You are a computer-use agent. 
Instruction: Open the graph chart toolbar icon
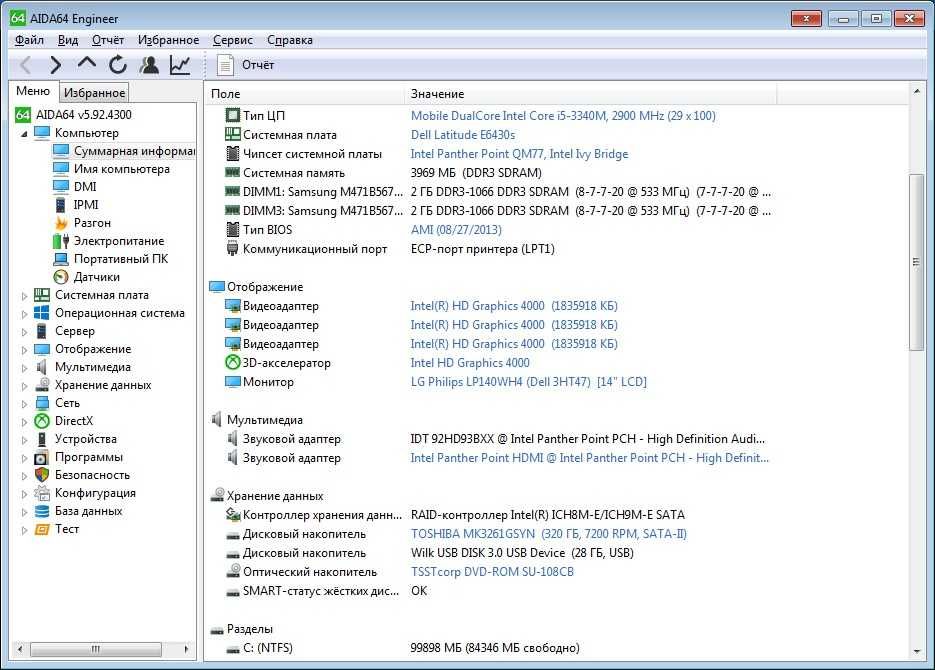180,64
